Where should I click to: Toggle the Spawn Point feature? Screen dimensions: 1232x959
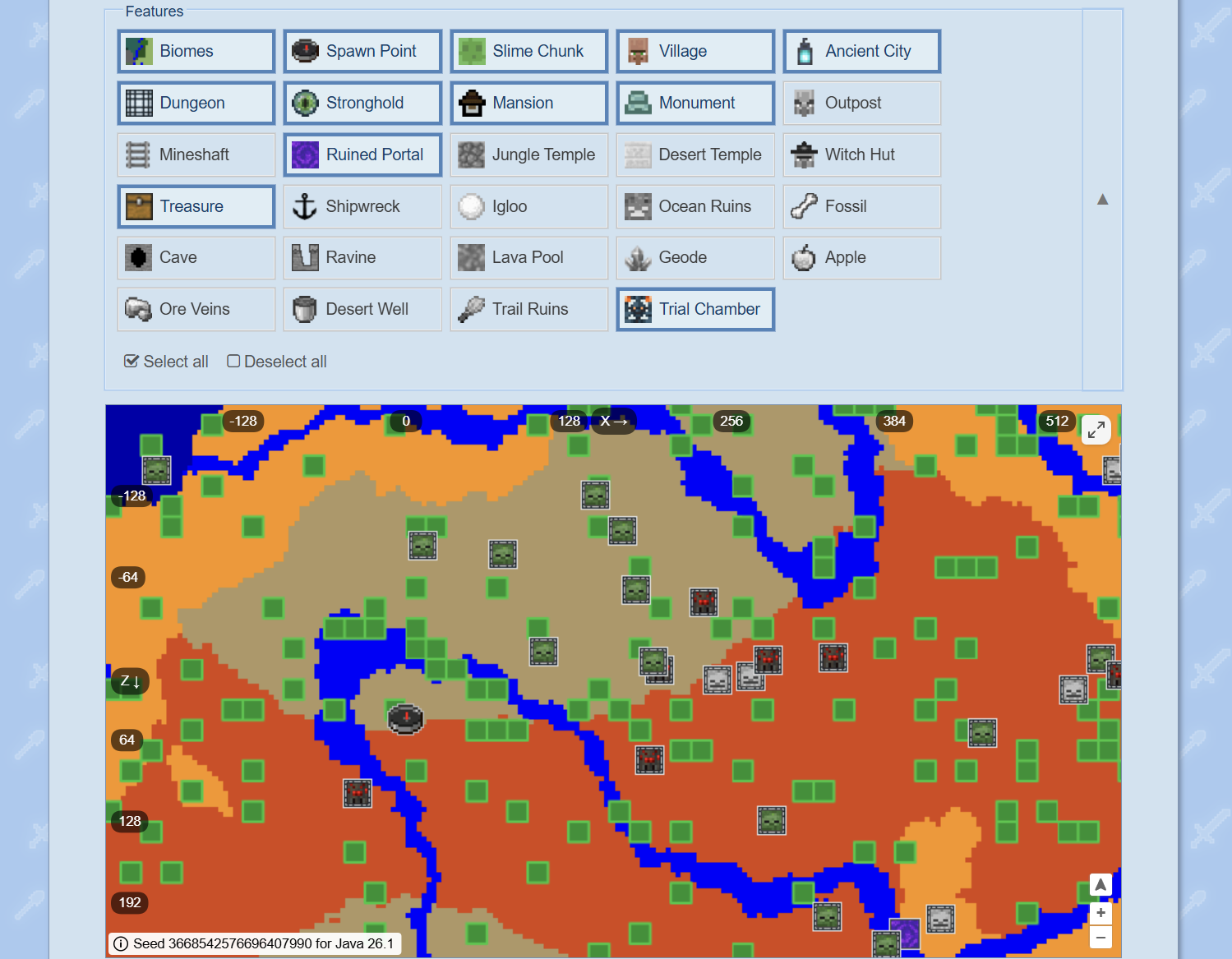click(362, 51)
